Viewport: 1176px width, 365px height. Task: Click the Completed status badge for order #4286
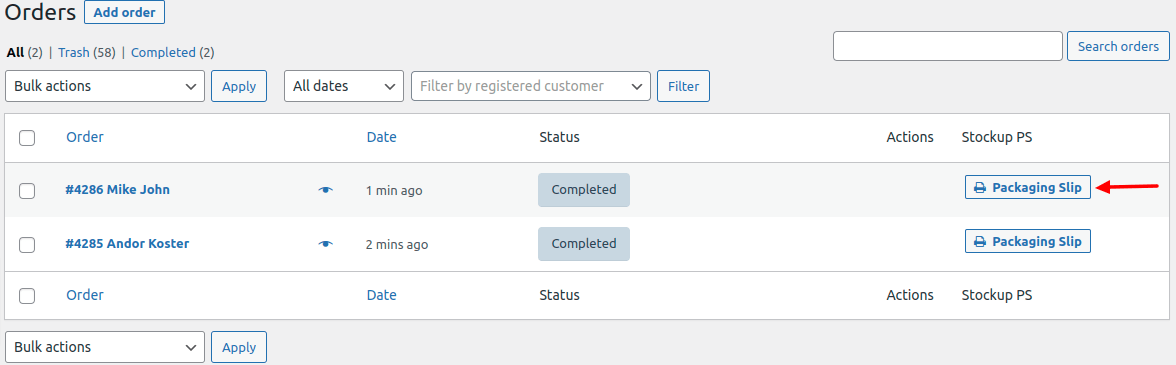[584, 190]
